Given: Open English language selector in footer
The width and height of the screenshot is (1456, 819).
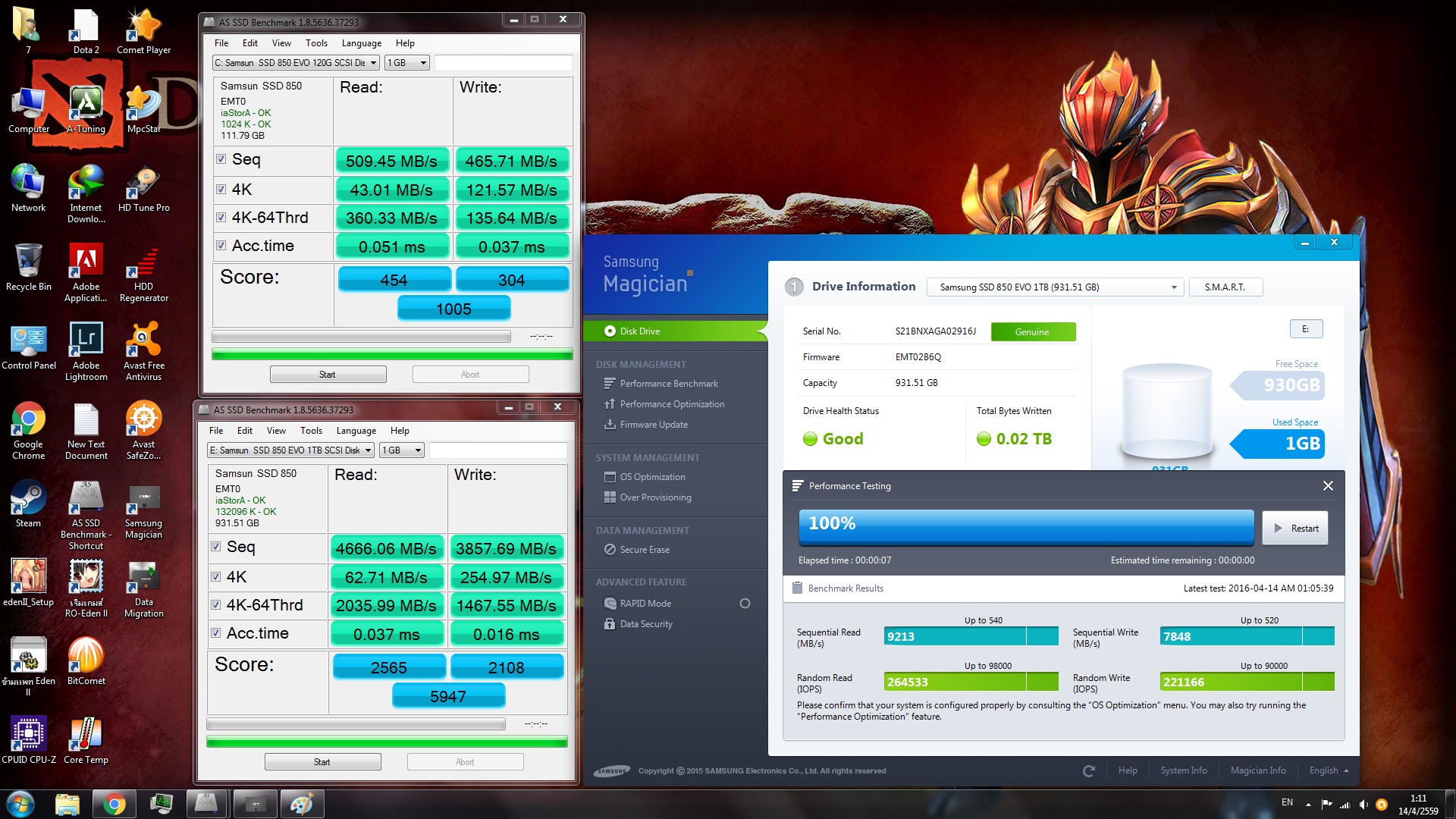Looking at the screenshot, I should tap(1329, 770).
